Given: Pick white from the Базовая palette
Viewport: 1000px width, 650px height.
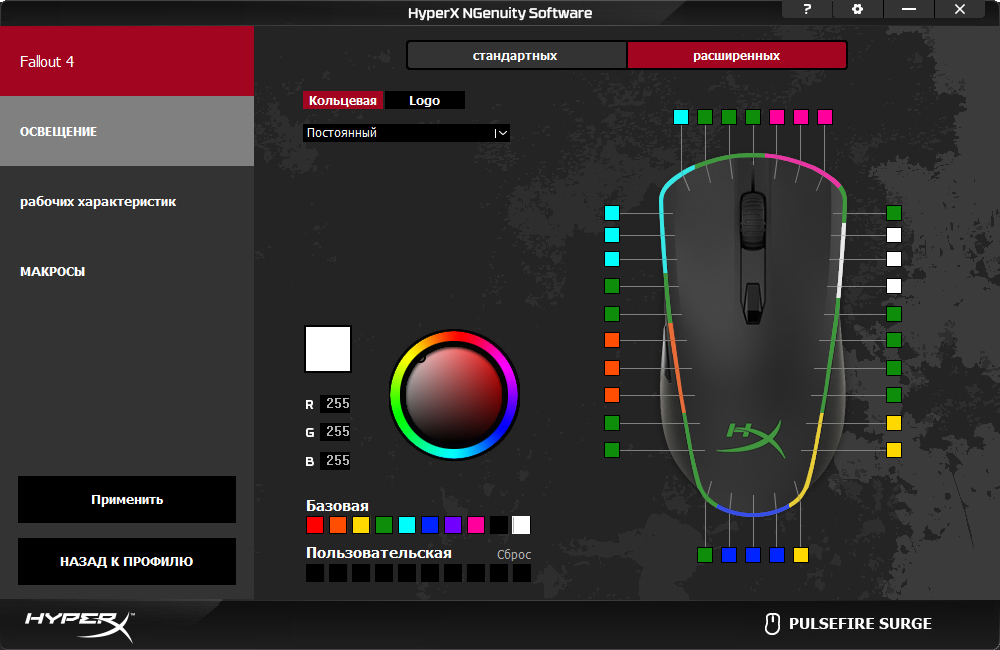Looking at the screenshot, I should (x=521, y=525).
